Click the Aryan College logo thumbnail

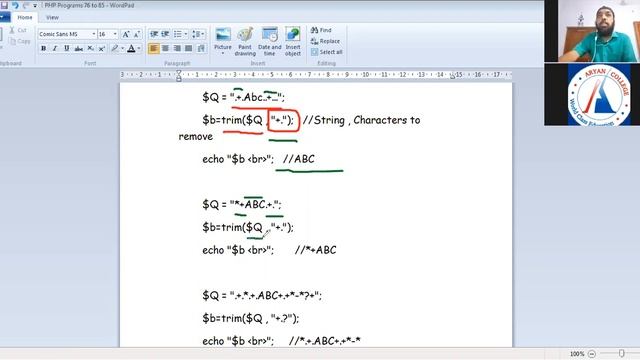tap(599, 95)
